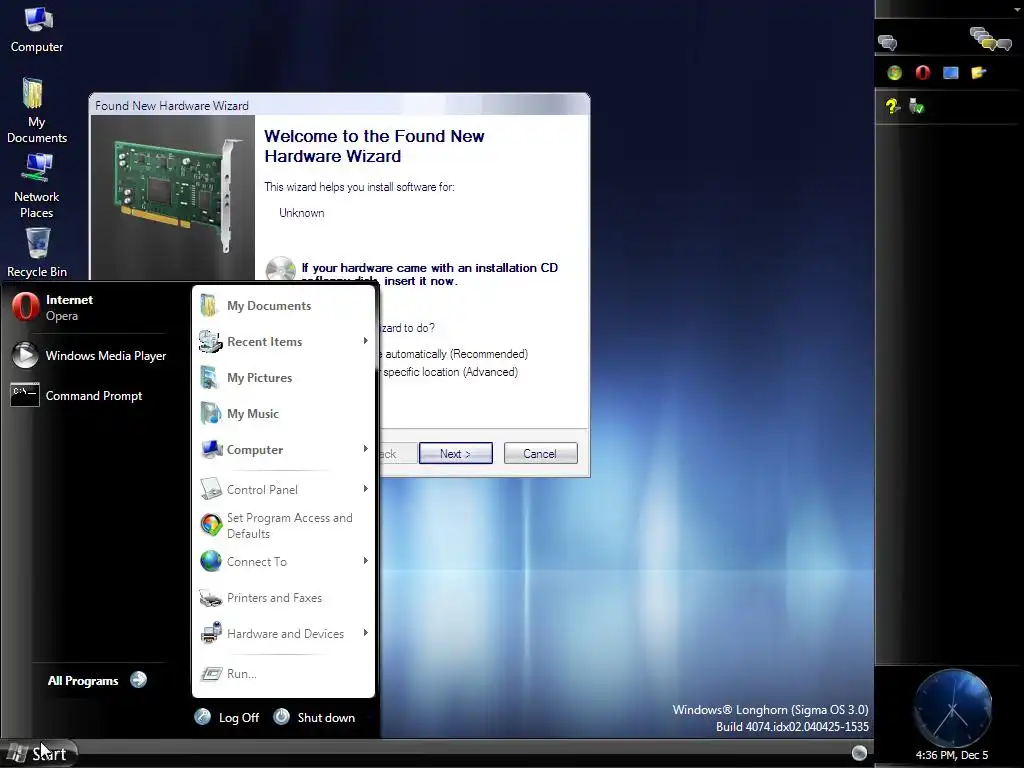This screenshot has width=1024, height=768.
Task: Click Next in the hardware wizard
Action: click(456, 453)
